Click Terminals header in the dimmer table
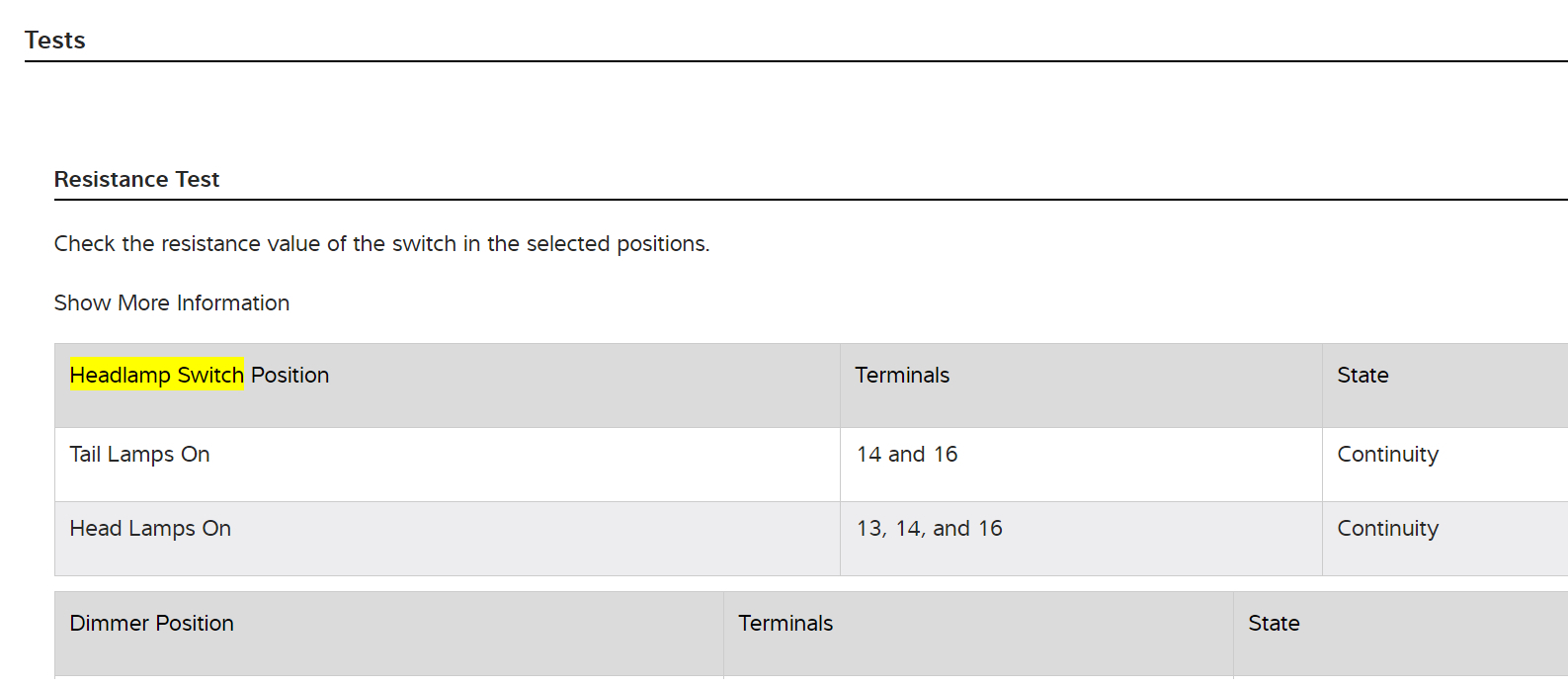Viewport: 1568px width, 686px height. tap(785, 624)
